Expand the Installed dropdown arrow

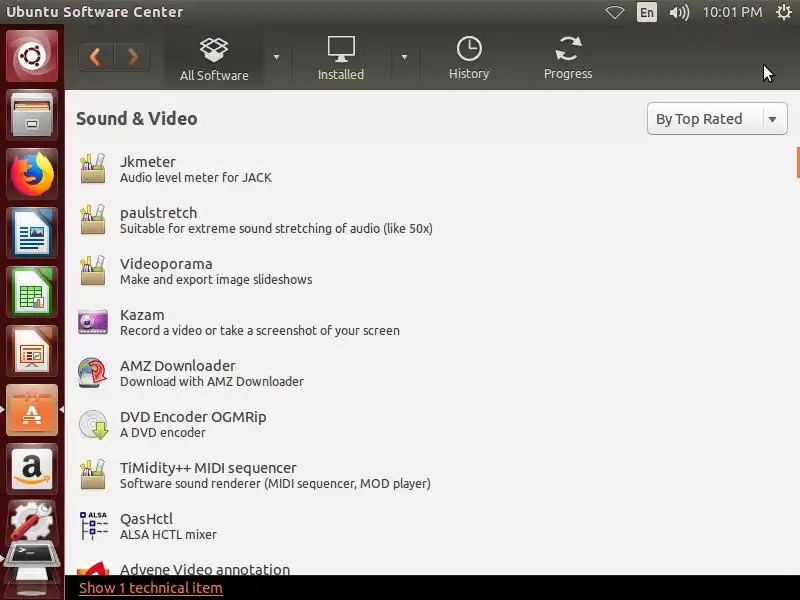pos(404,57)
